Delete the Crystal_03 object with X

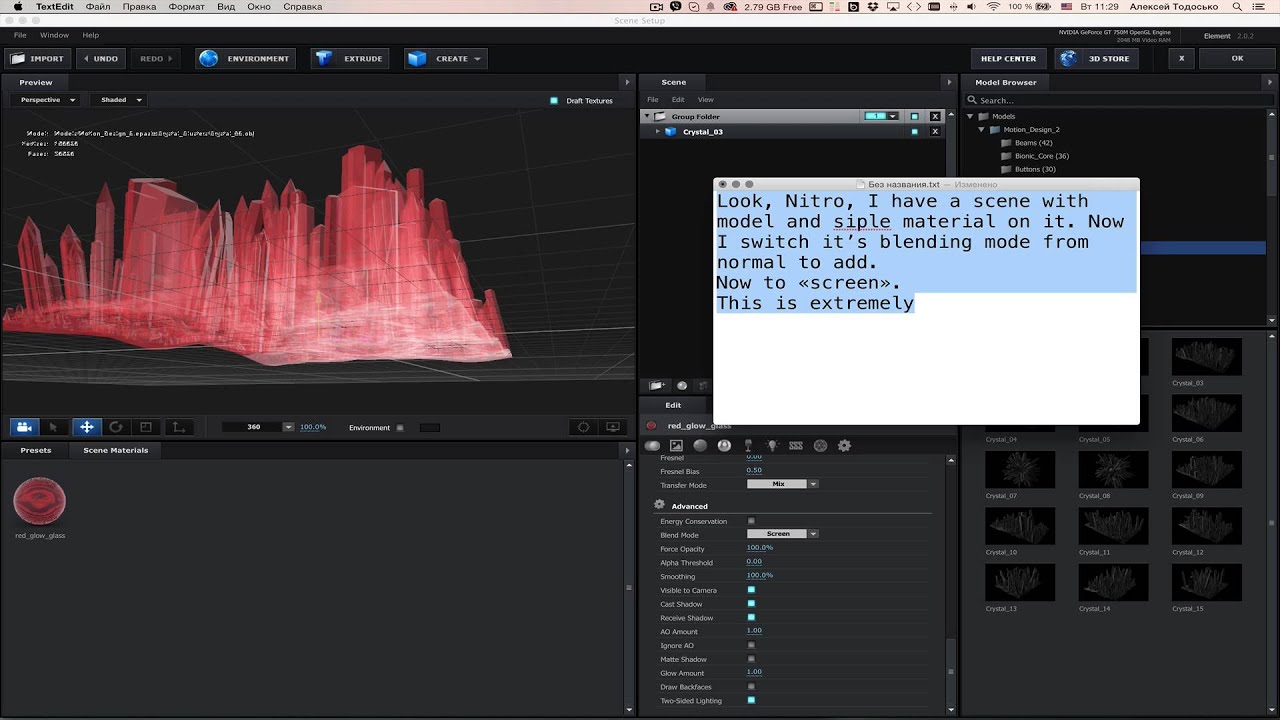[x=935, y=131]
